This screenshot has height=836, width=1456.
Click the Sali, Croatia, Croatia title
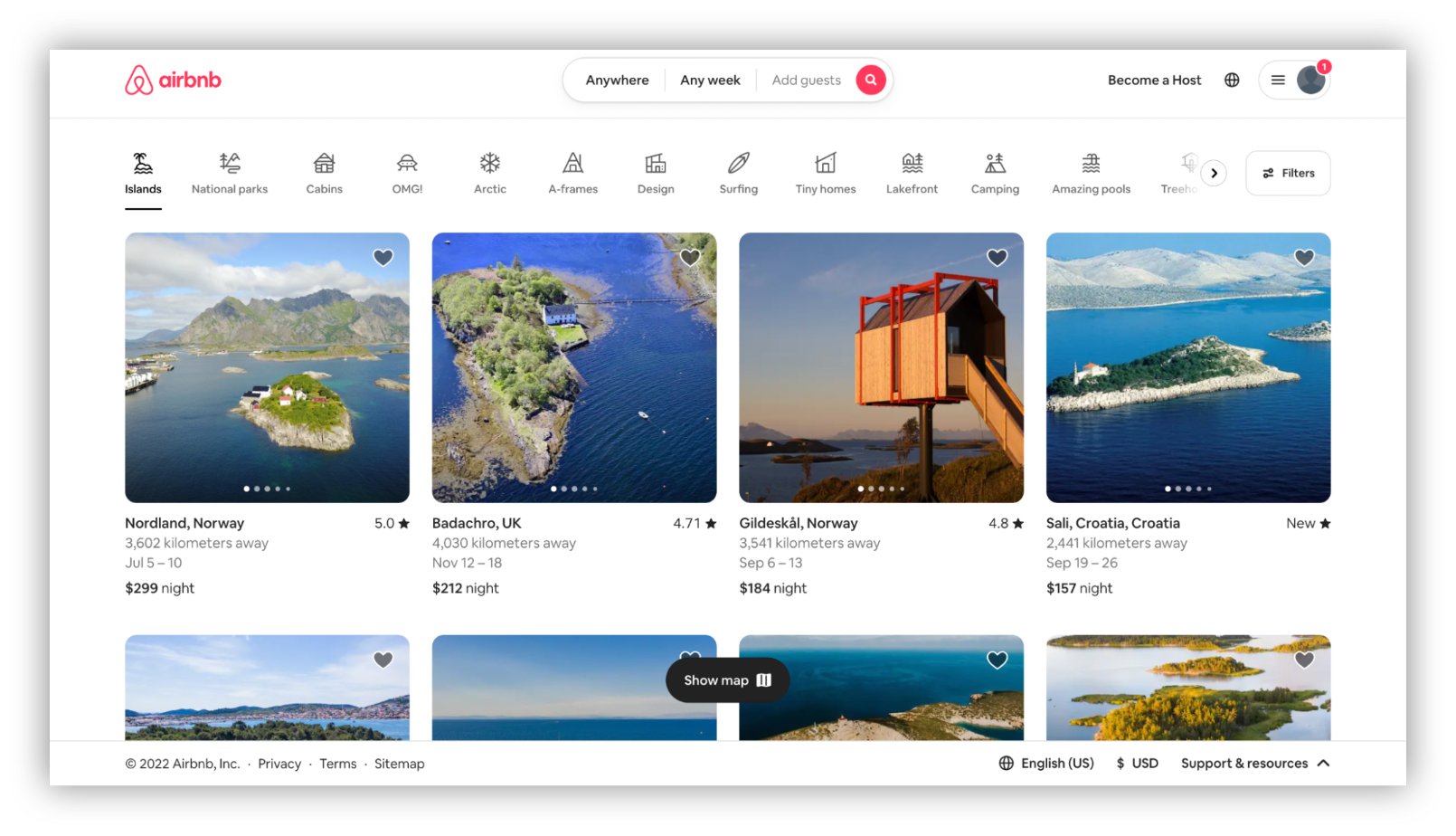pos(1113,523)
